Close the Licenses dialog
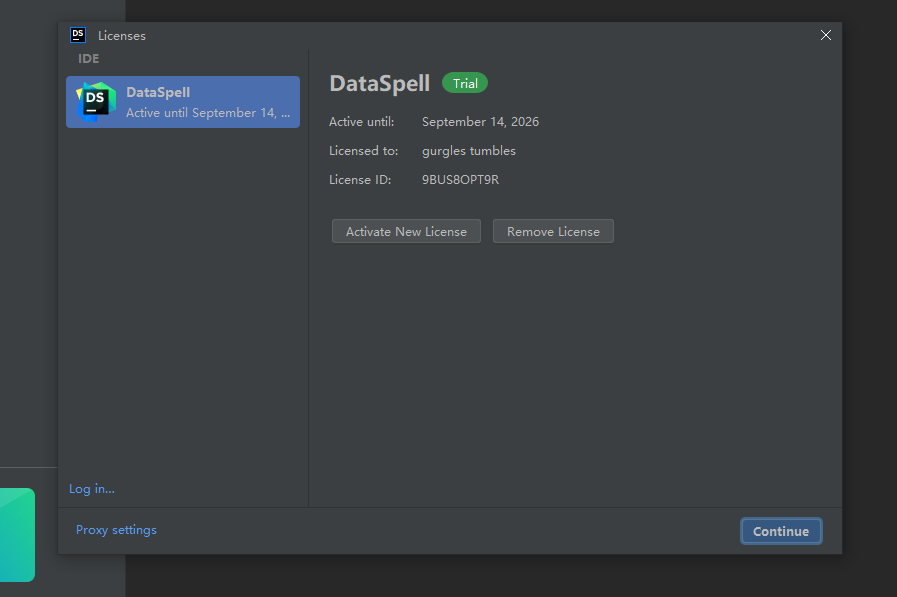Screen dimensions: 897x597 point(825,35)
